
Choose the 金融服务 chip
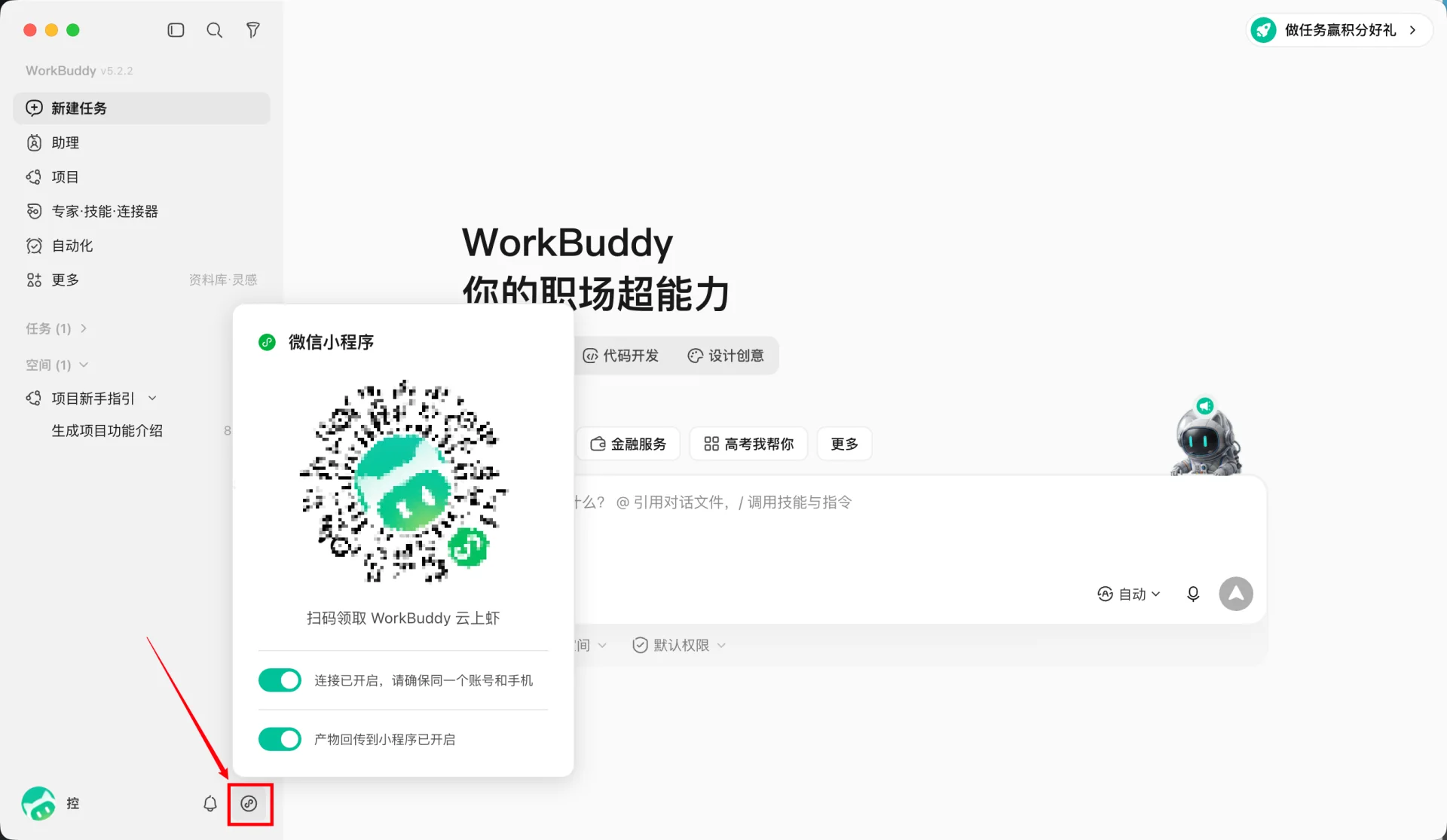coord(629,444)
